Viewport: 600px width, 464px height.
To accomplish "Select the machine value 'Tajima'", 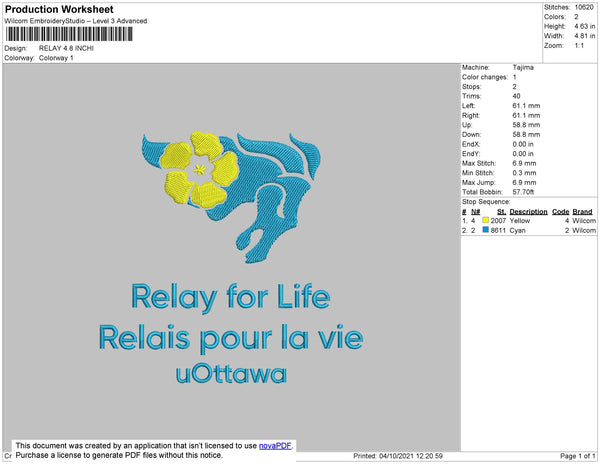I will [523, 67].
